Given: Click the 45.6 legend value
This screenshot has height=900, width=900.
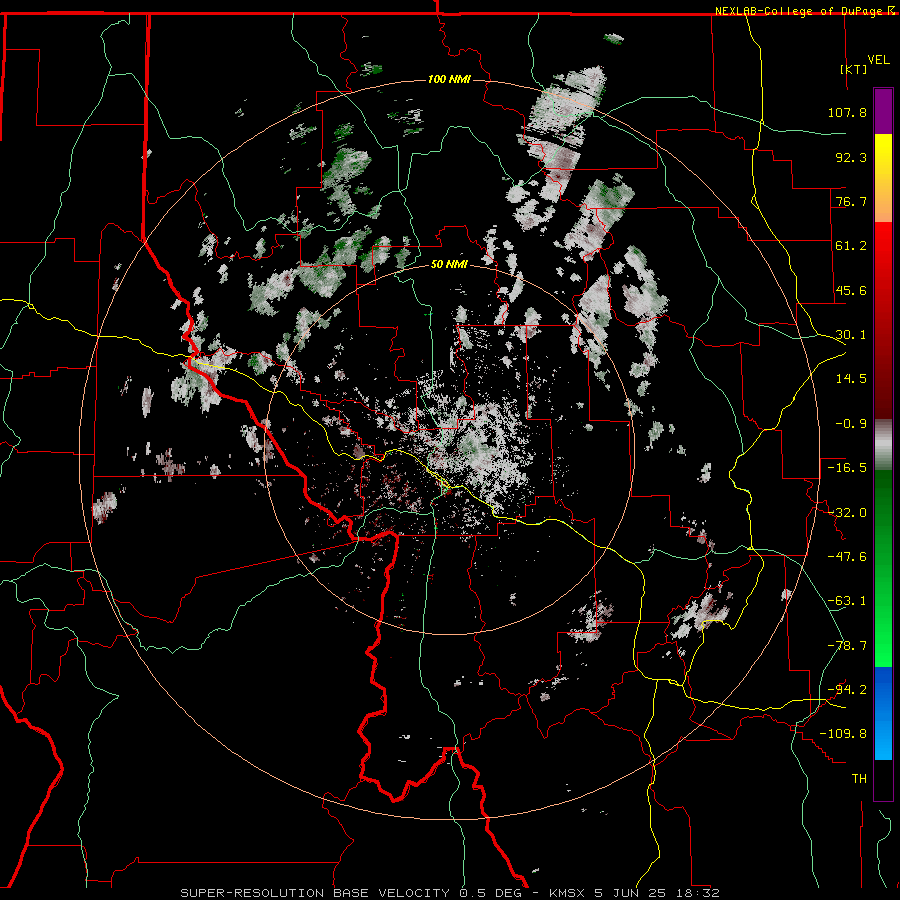Looking at the screenshot, I should (x=851, y=290).
